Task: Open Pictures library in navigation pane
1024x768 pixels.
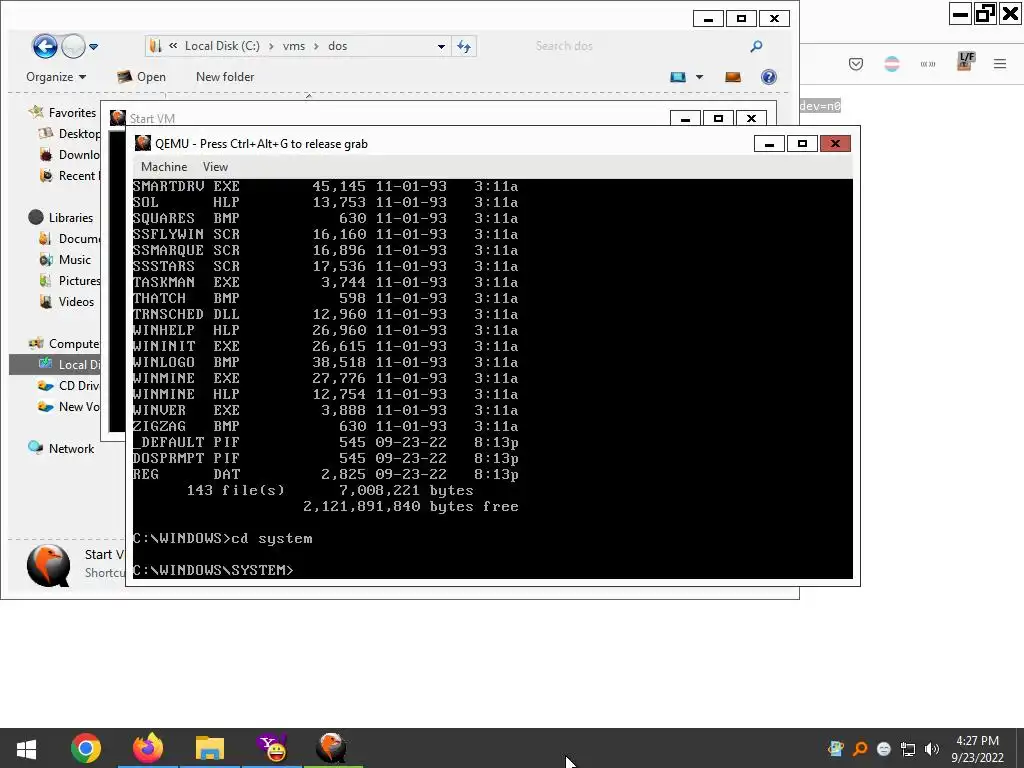Action: tap(70, 280)
